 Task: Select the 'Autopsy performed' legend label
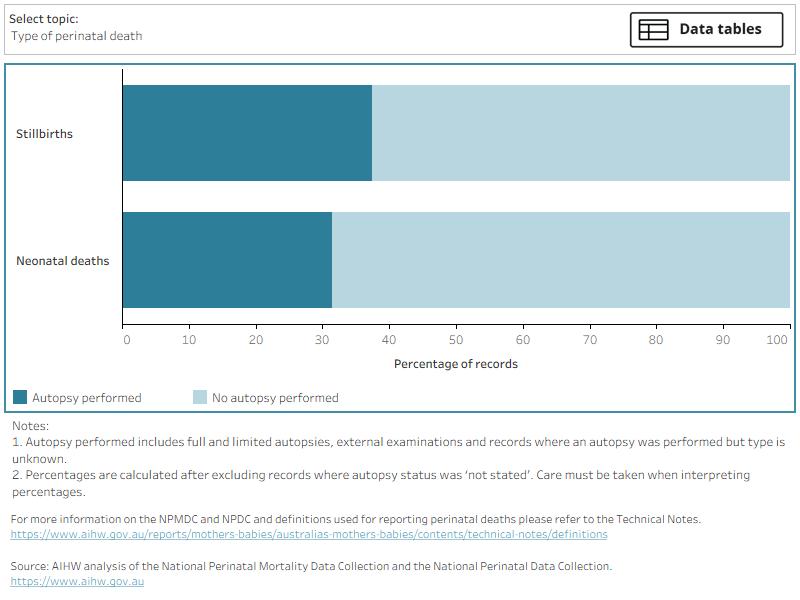(87, 398)
